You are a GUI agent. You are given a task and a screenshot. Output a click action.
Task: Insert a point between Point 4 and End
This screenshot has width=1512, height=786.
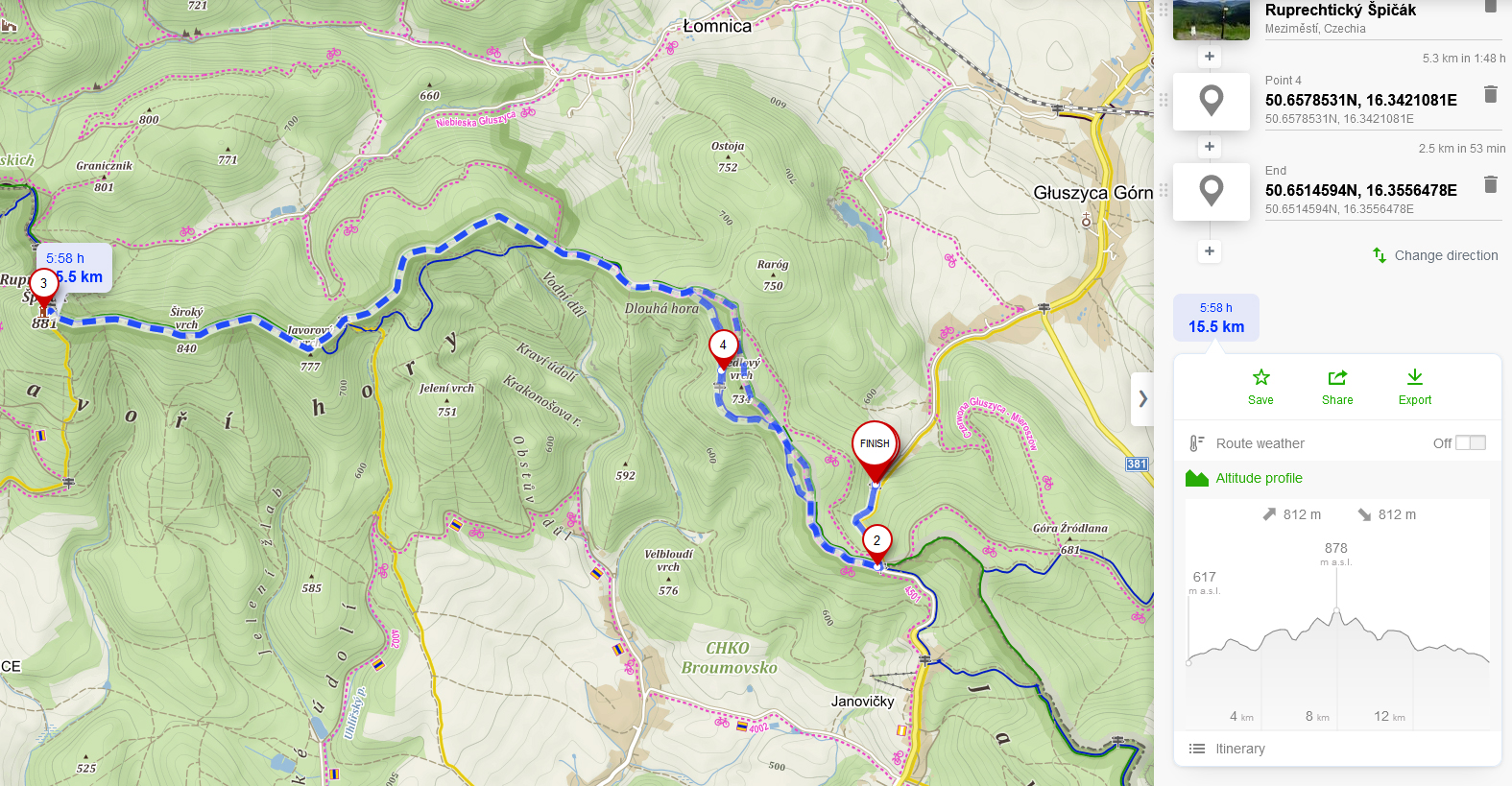pyautogui.click(x=1210, y=147)
